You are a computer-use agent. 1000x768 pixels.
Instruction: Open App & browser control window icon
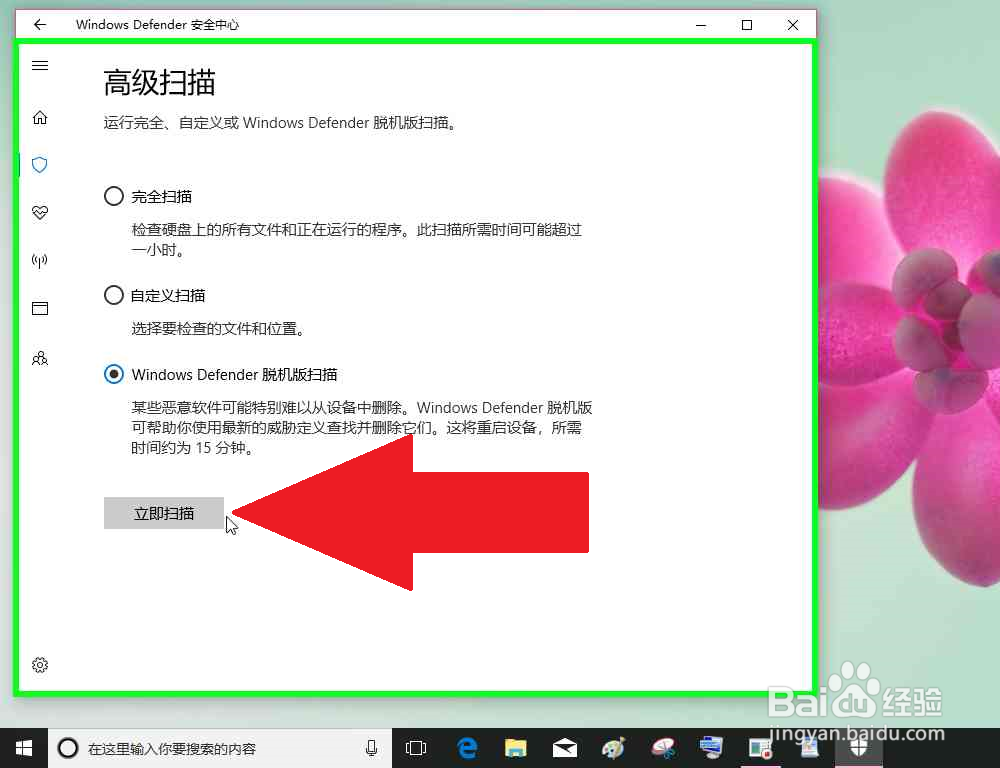pos(40,309)
